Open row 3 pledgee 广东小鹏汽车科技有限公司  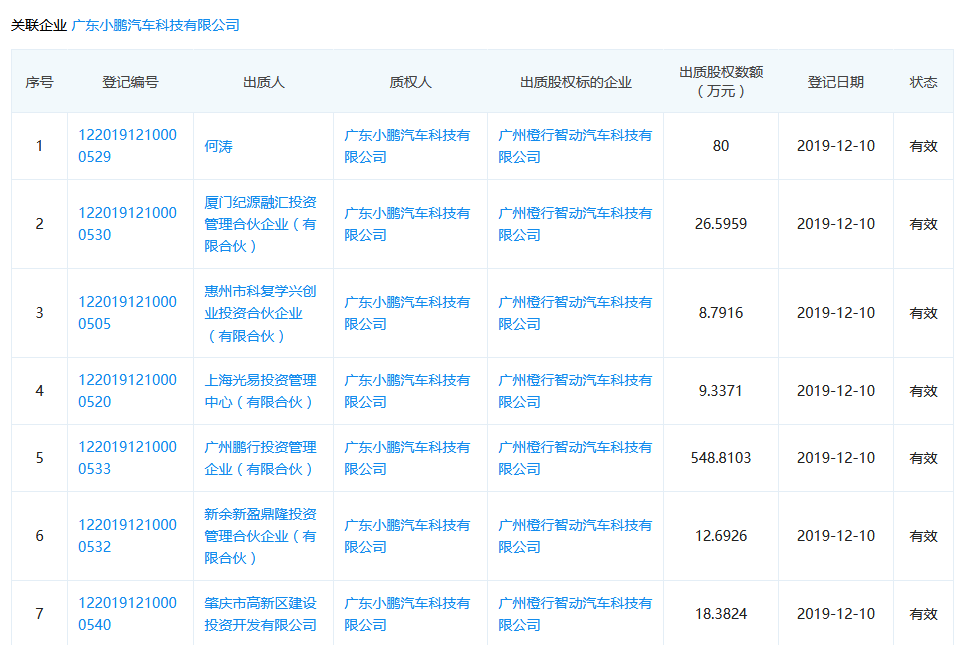coord(407,313)
